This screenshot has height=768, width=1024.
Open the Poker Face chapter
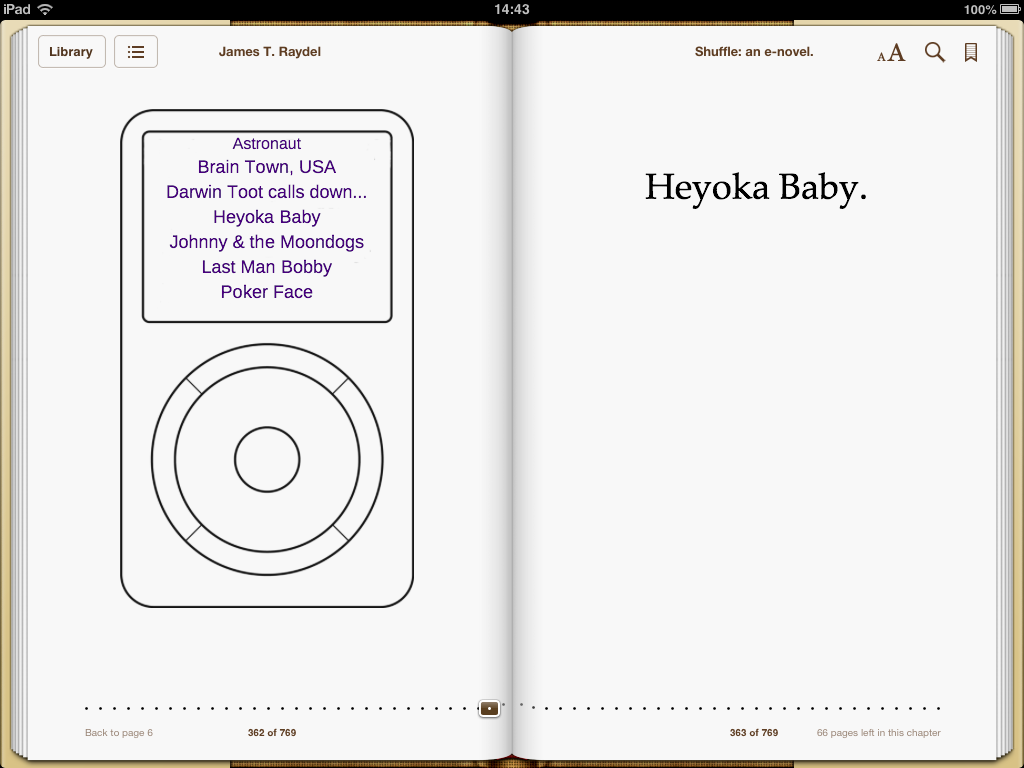tap(266, 292)
